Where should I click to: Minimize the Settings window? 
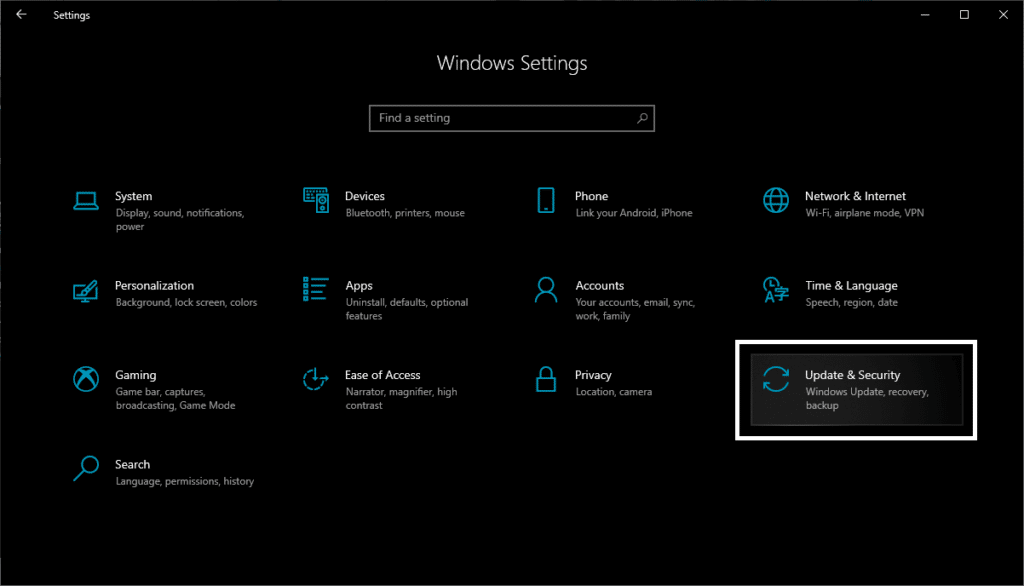click(925, 14)
